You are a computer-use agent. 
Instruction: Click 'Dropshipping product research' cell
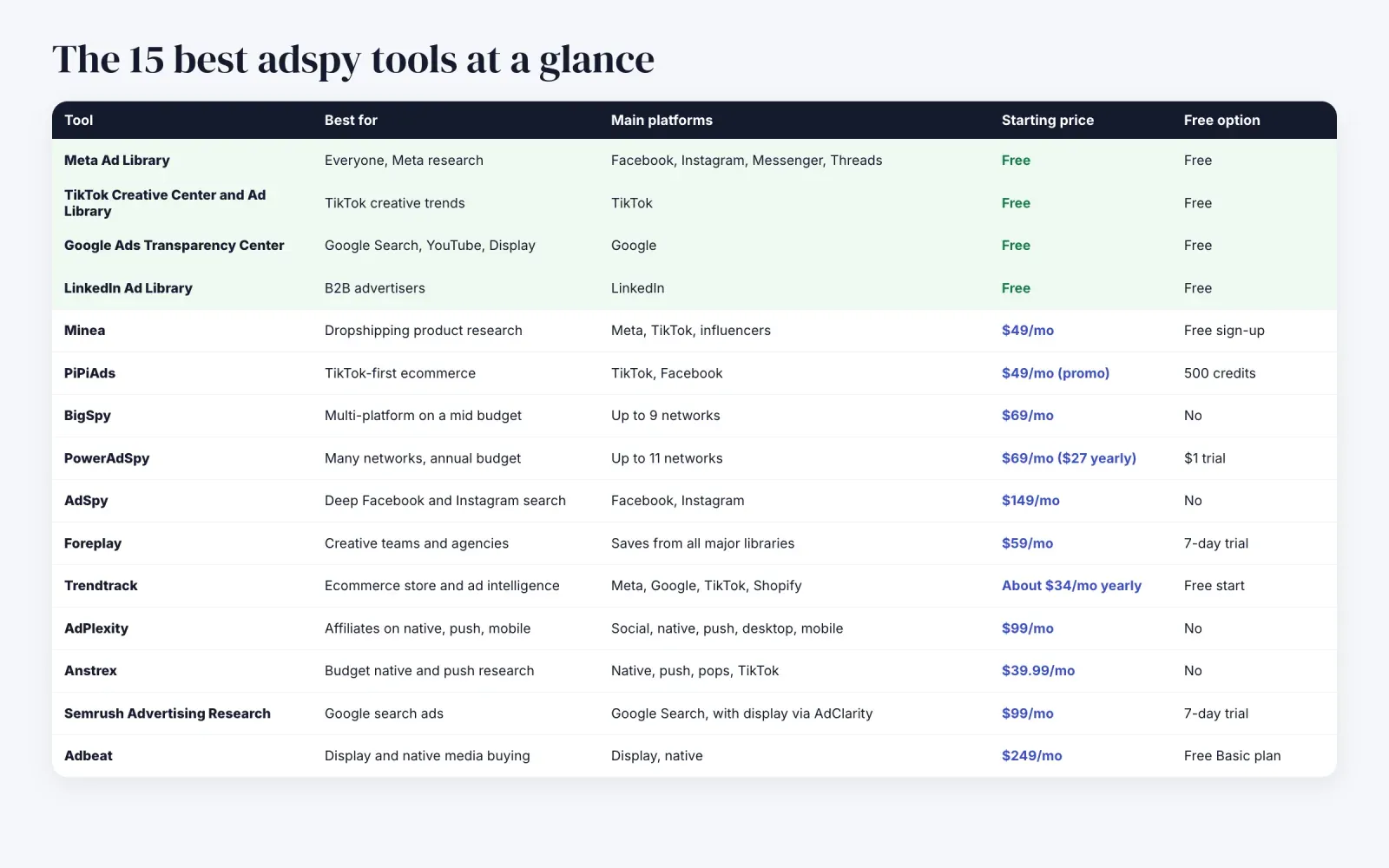click(x=424, y=331)
